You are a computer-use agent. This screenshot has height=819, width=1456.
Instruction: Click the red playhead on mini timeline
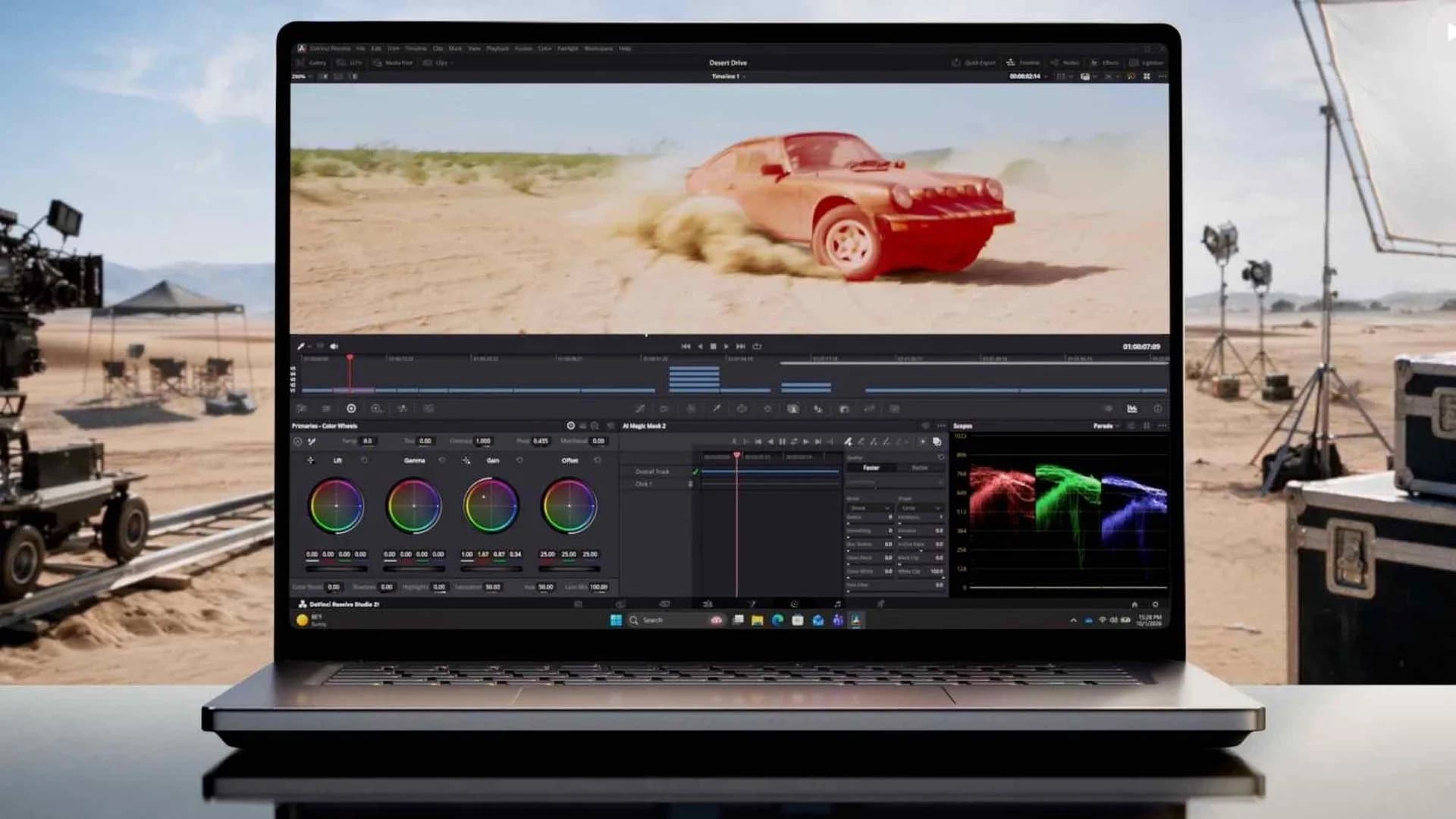click(350, 373)
